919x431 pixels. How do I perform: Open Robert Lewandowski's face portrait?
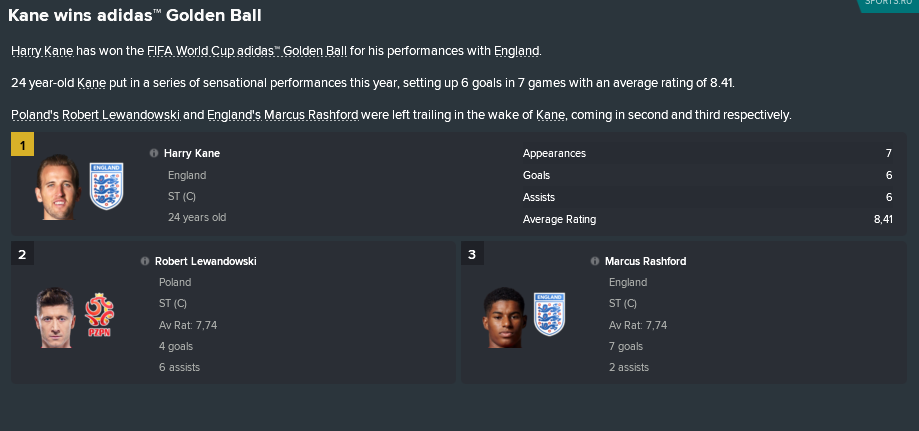(x=54, y=317)
